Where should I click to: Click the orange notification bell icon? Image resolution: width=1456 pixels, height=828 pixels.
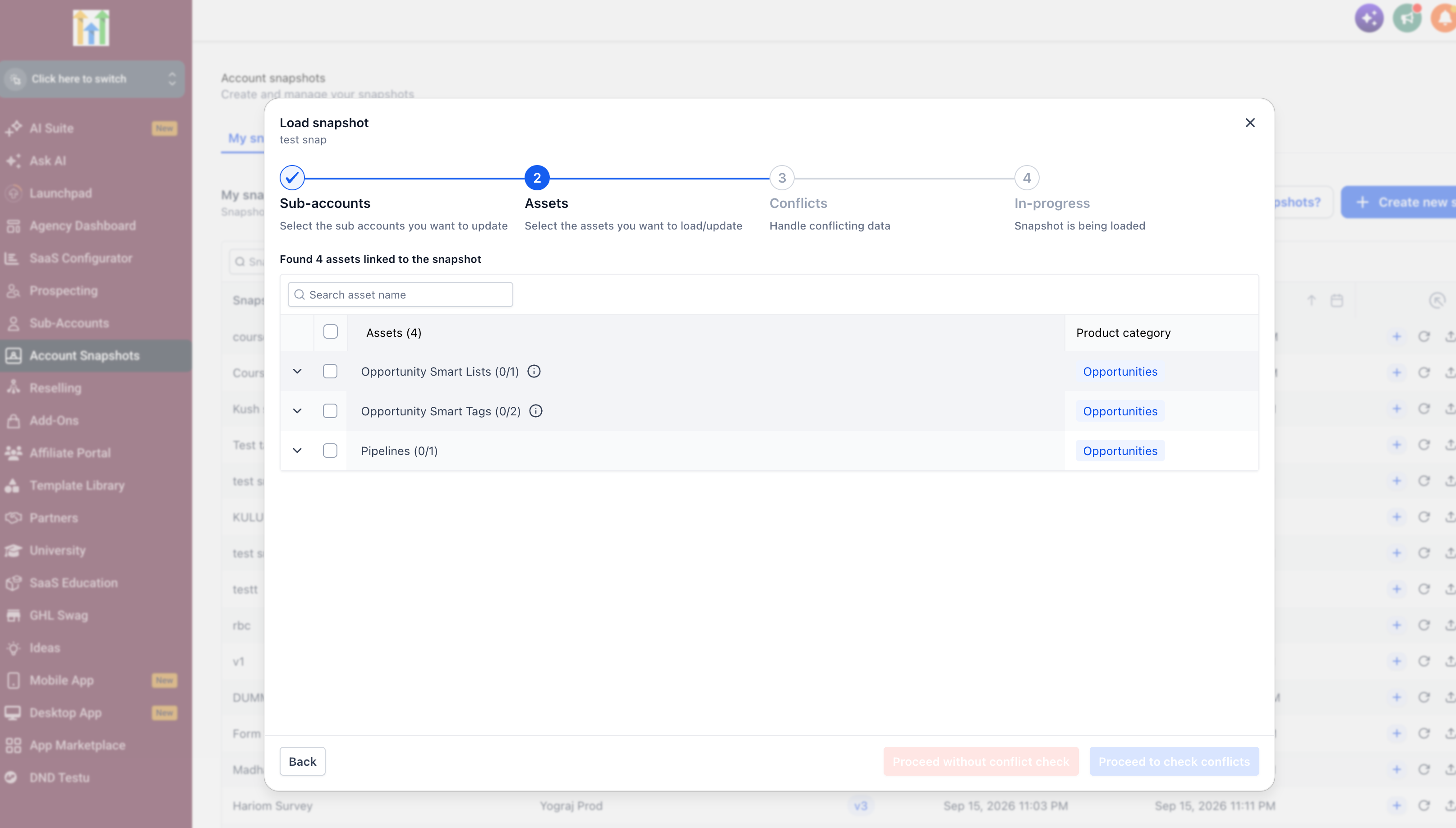(x=1445, y=18)
